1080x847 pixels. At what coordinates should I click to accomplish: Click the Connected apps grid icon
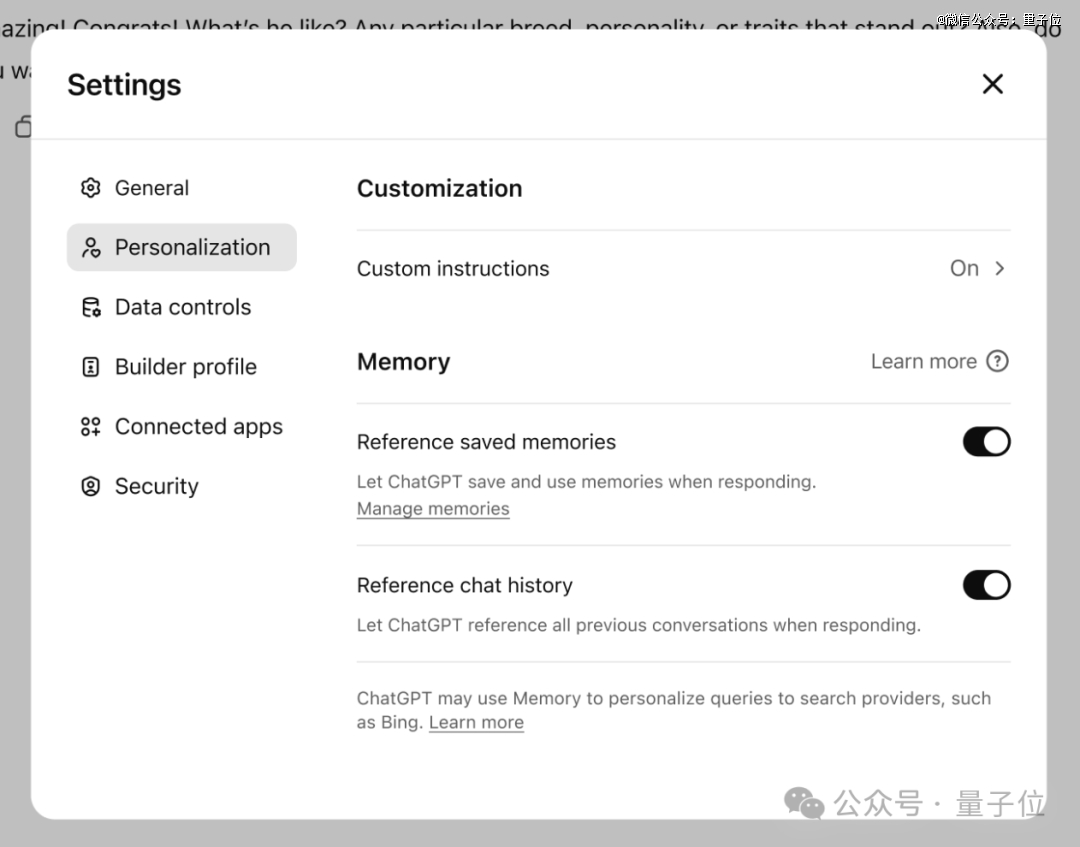91,427
